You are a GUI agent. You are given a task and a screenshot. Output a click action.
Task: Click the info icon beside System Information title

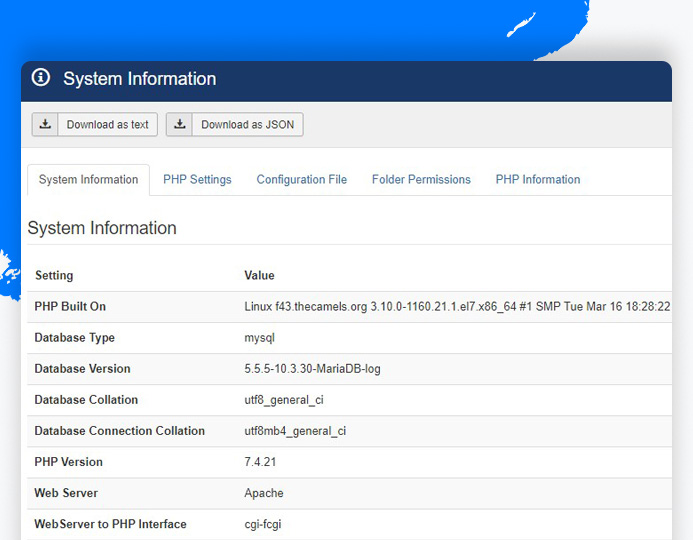point(41,77)
